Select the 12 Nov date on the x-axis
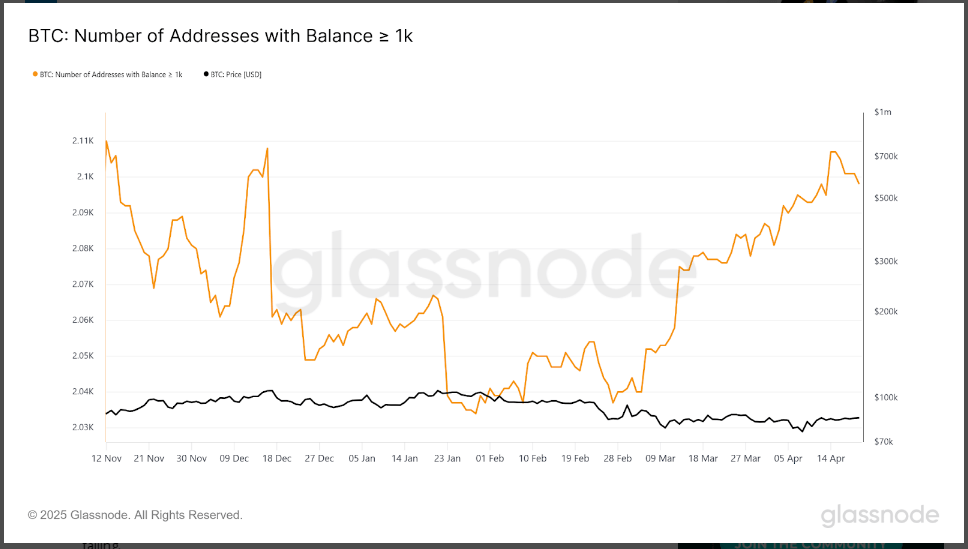This screenshot has width=968, height=549. 106,459
